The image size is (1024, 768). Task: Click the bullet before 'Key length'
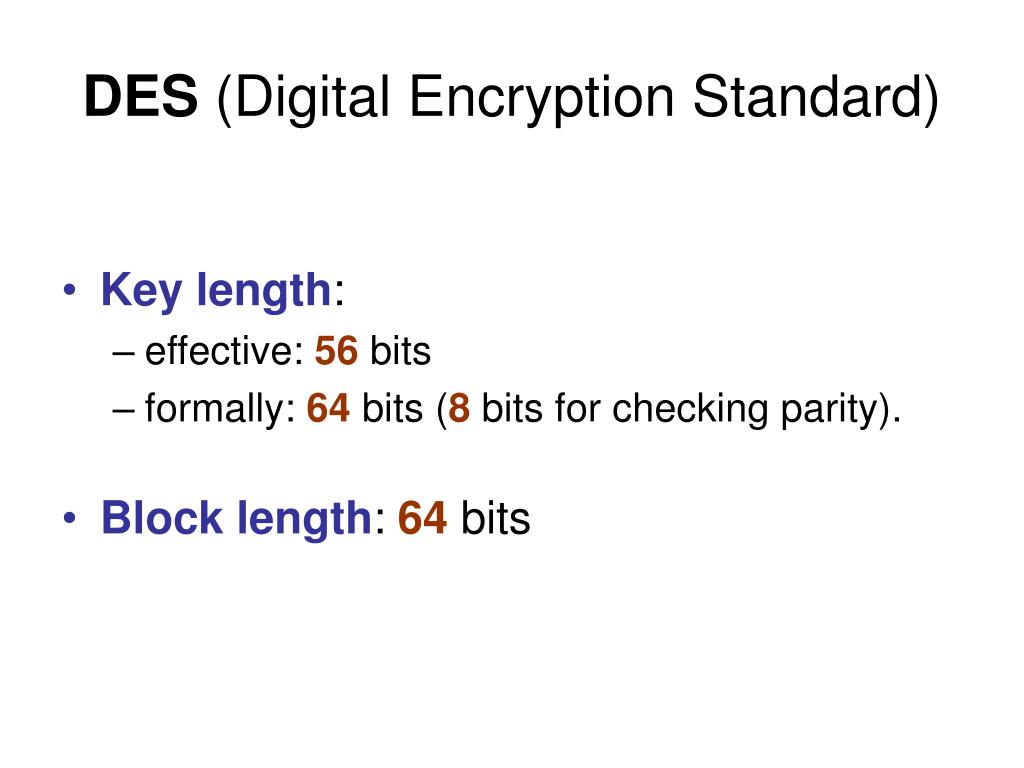tap(70, 289)
